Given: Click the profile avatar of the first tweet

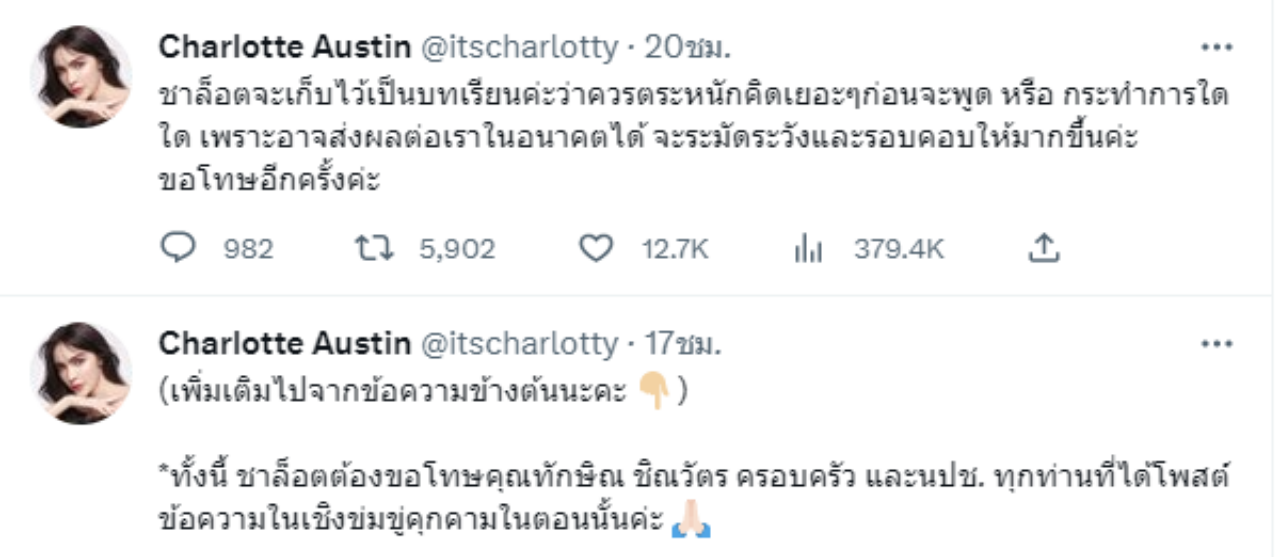Looking at the screenshot, I should pyautogui.click(x=82, y=77).
